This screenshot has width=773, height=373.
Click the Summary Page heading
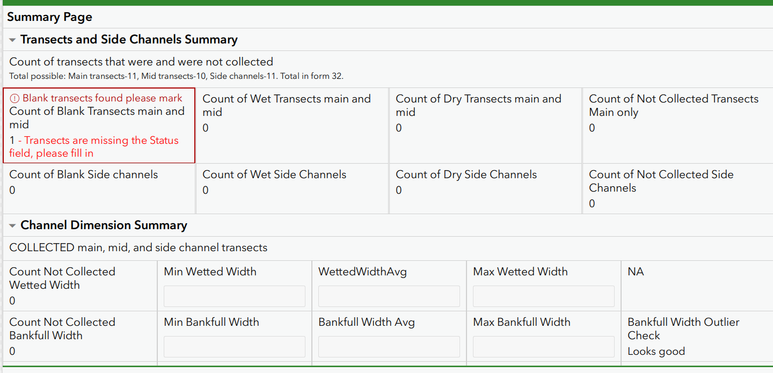click(49, 17)
